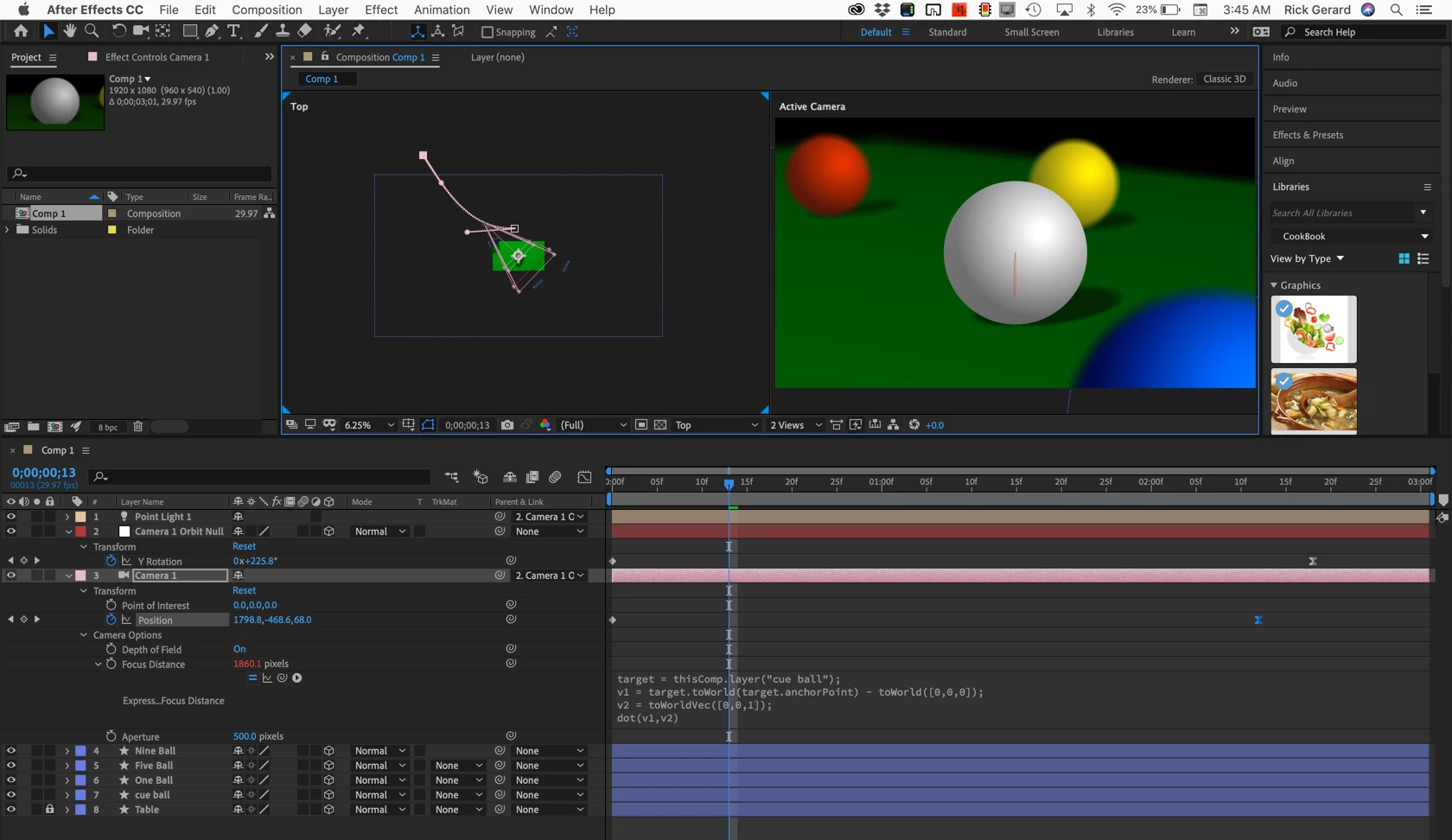Select the Clone Stamp tool
1452x840 pixels.
283,31
